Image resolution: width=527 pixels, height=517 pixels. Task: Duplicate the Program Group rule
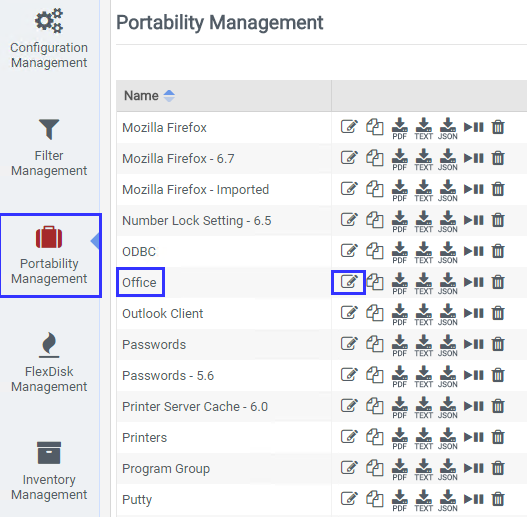pos(374,468)
